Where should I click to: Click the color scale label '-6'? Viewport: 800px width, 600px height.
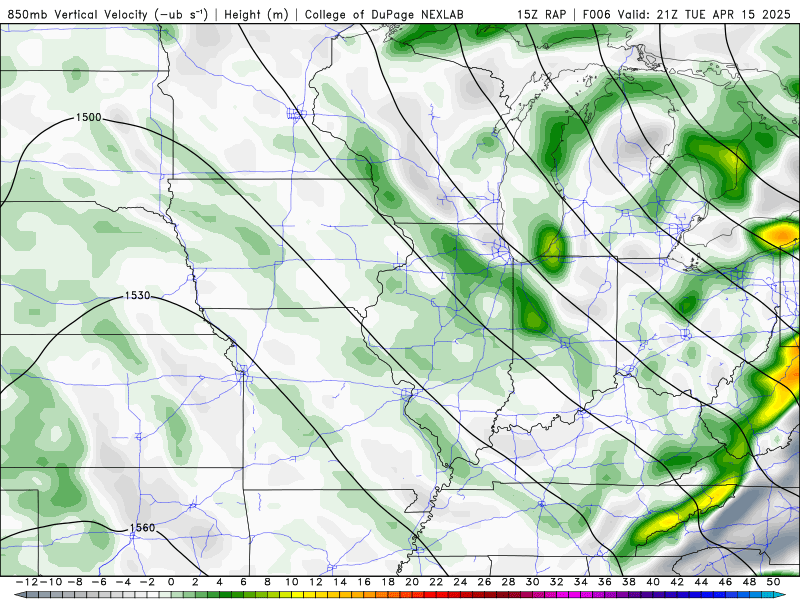coord(99,582)
